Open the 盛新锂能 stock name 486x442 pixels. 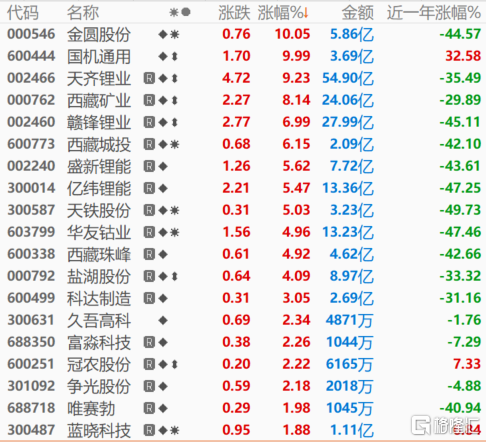coord(99,166)
